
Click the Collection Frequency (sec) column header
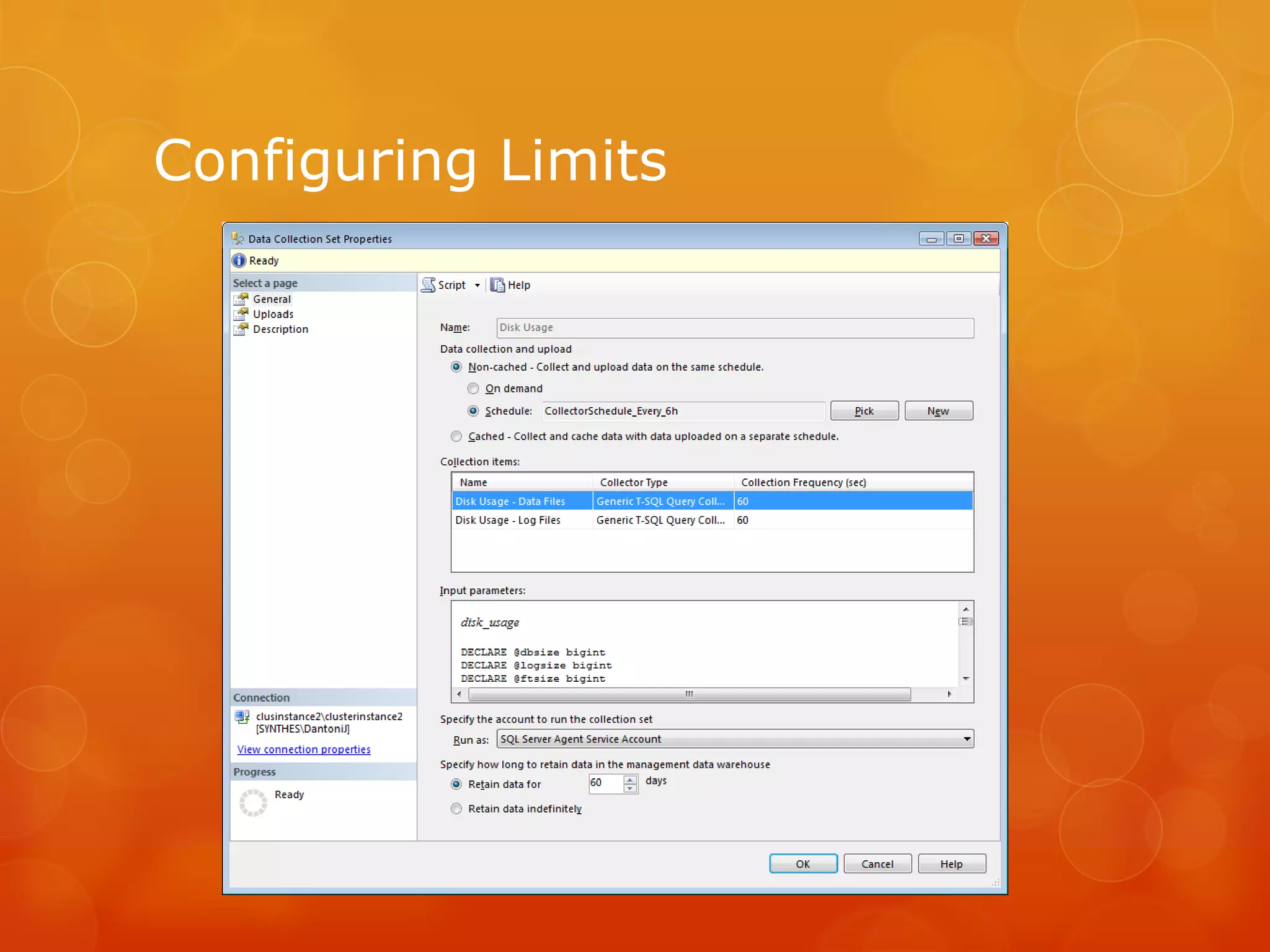pos(853,482)
